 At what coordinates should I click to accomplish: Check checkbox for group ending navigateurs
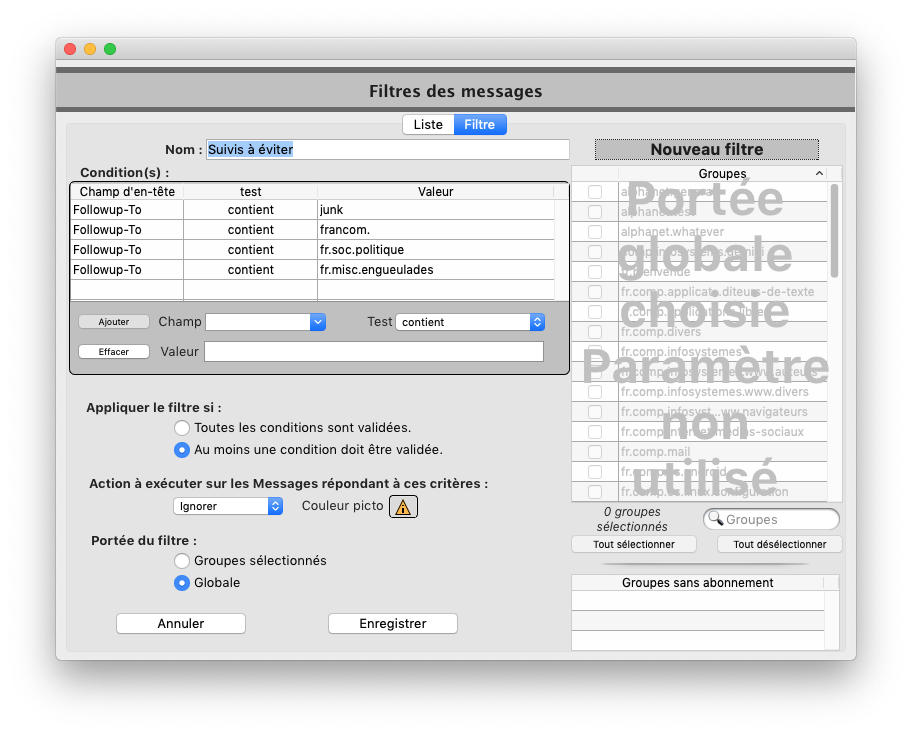coord(594,412)
